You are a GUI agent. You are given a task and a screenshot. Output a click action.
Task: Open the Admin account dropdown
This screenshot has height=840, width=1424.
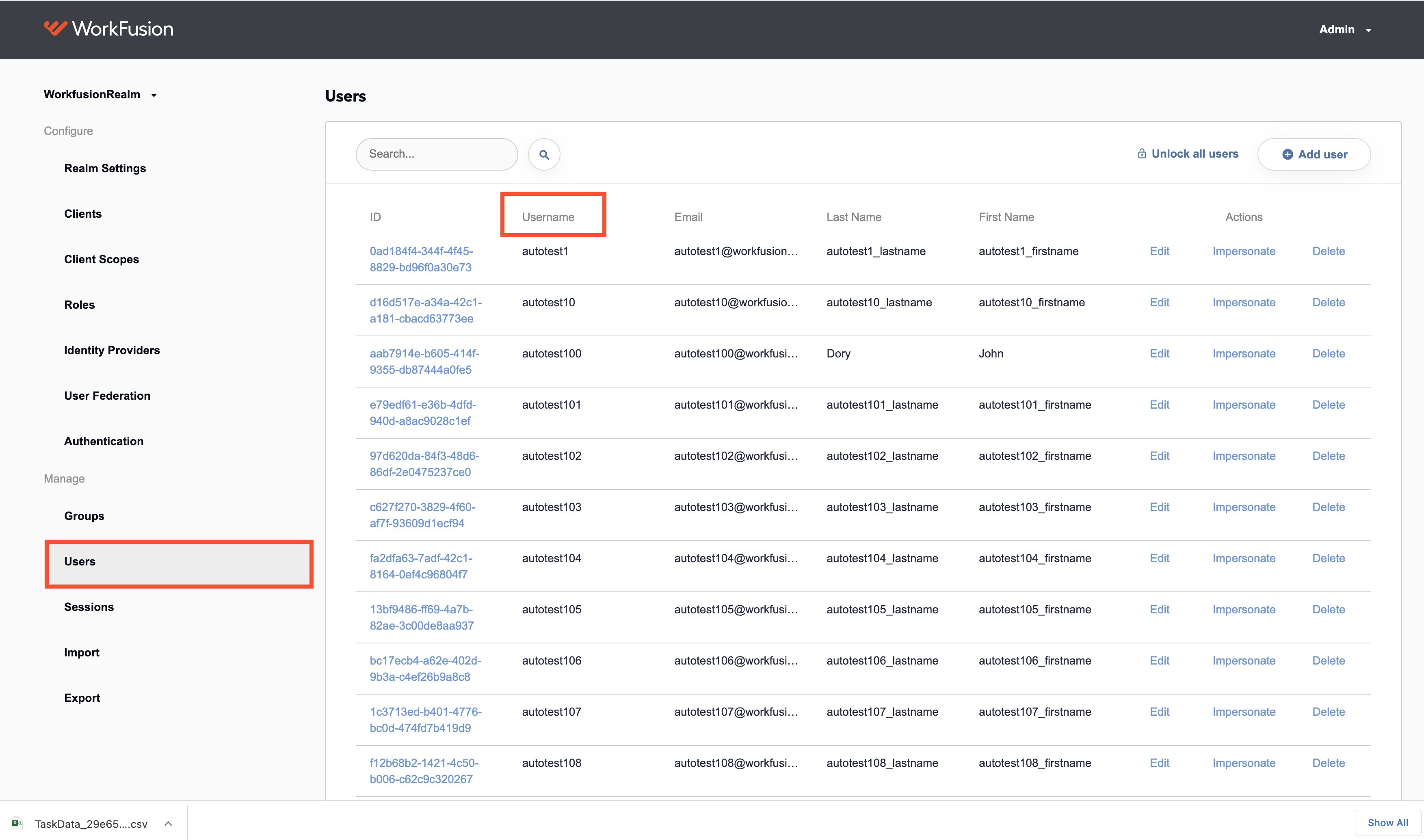point(1345,29)
